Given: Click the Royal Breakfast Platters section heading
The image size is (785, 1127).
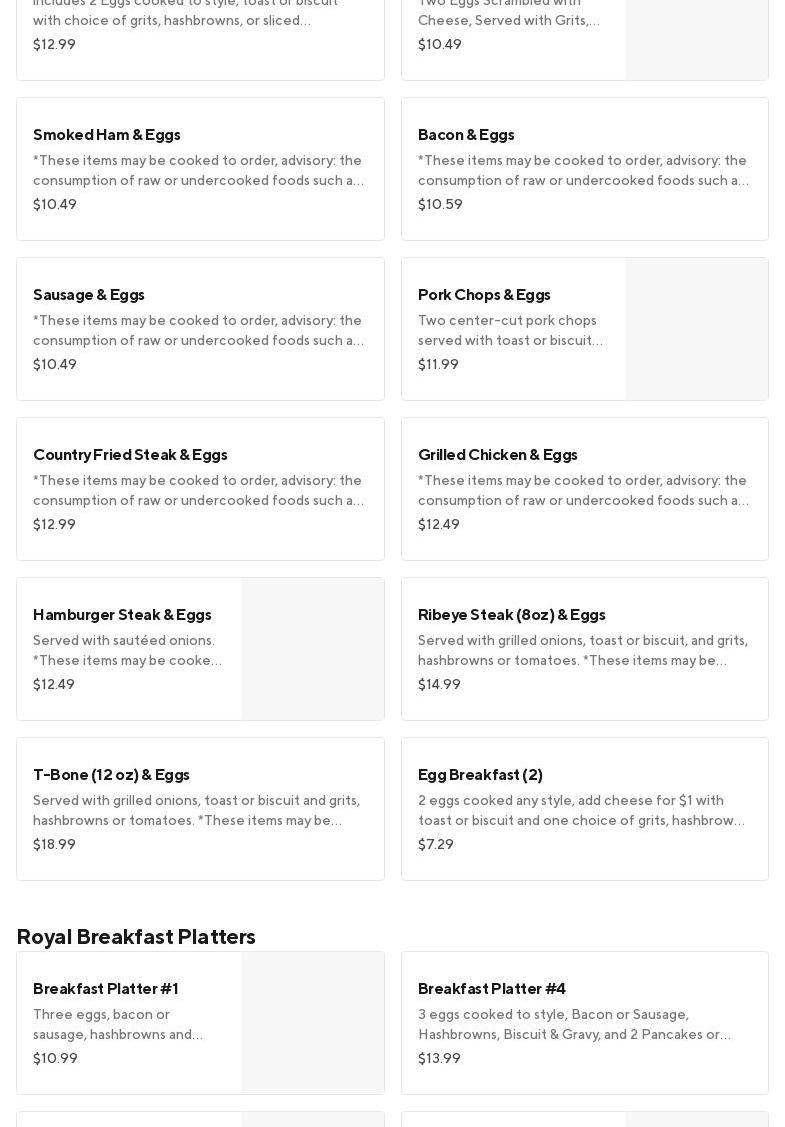Looking at the screenshot, I should pos(136,936).
